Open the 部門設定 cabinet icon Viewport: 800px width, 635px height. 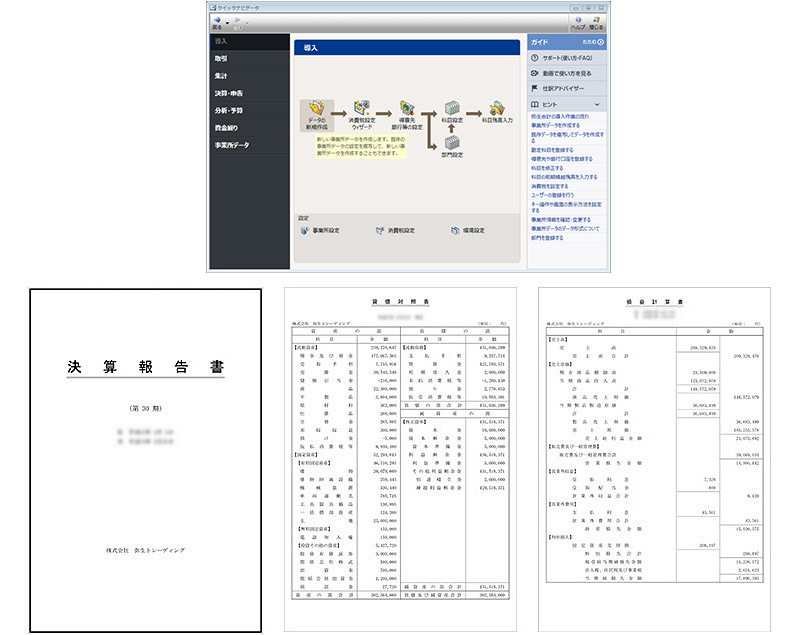452,142
